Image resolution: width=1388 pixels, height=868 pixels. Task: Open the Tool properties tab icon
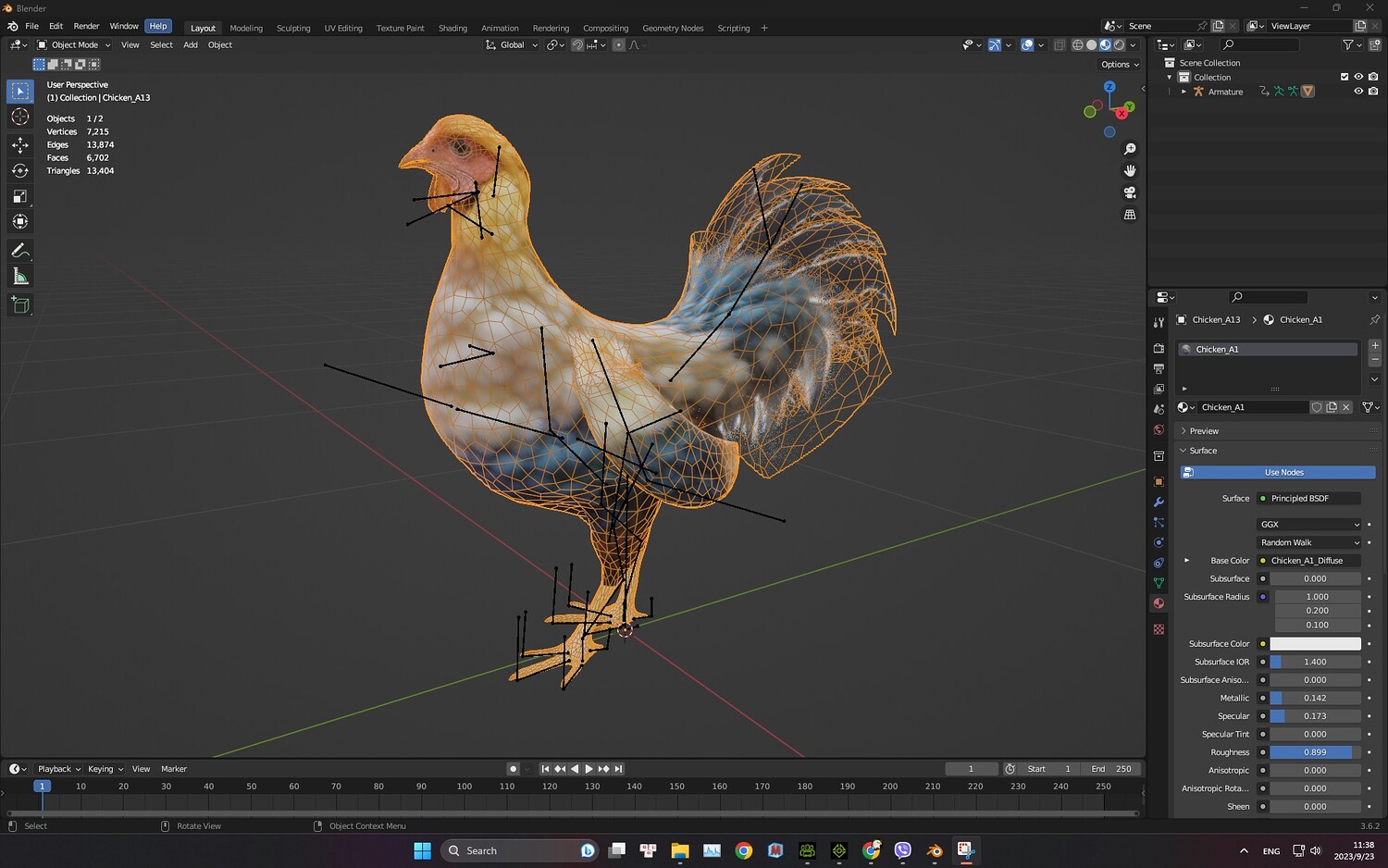1159,322
